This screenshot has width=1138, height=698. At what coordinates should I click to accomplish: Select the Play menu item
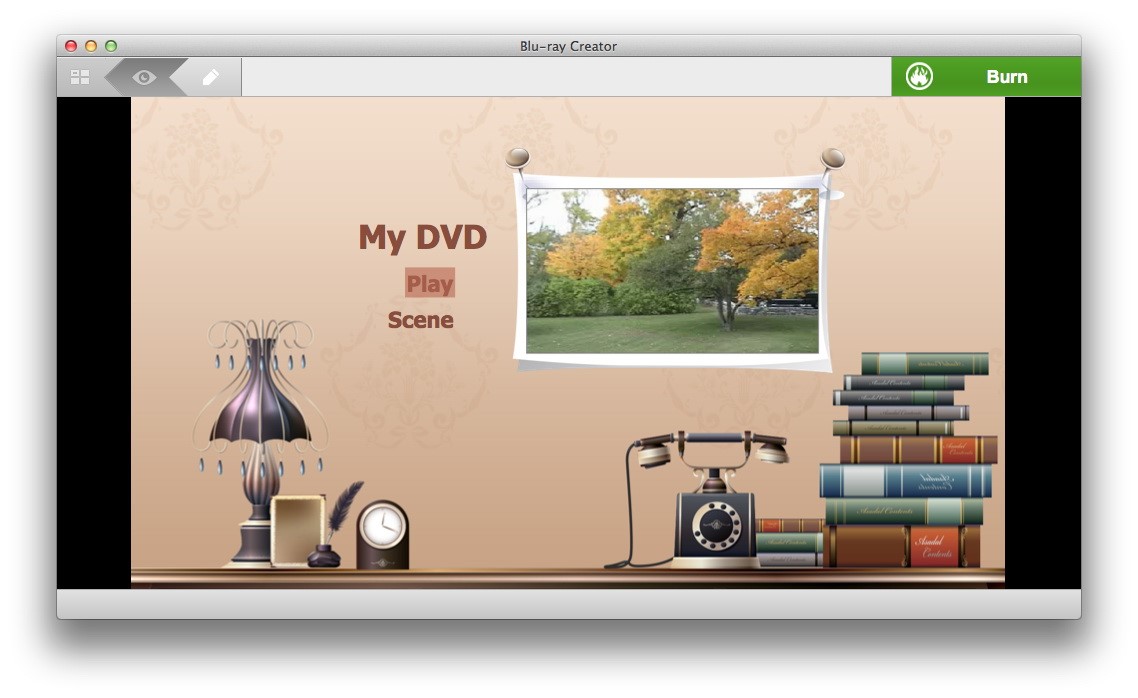point(430,283)
